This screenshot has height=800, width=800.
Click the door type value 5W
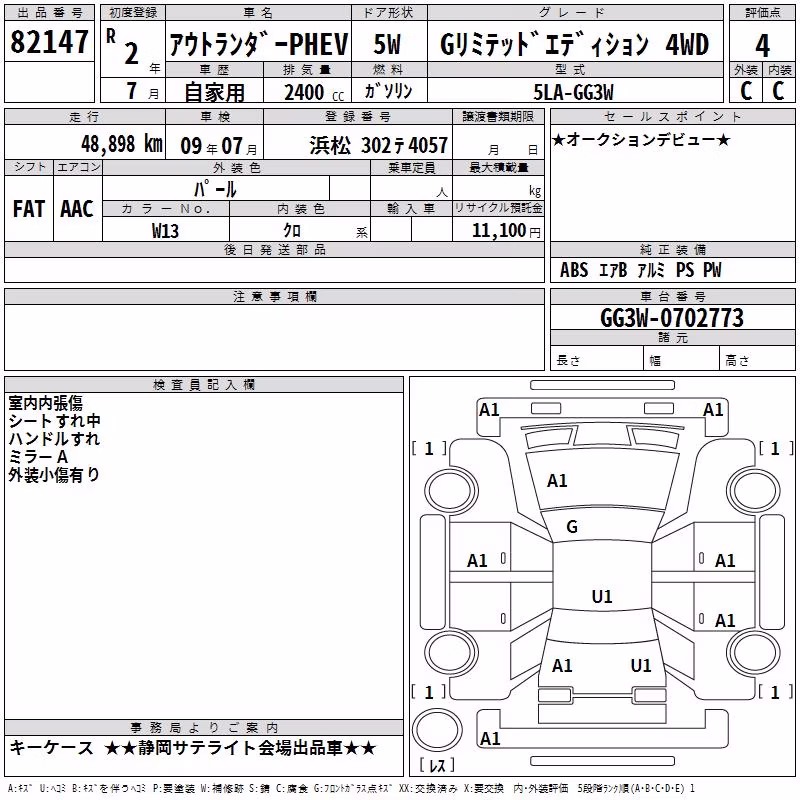[x=387, y=44]
